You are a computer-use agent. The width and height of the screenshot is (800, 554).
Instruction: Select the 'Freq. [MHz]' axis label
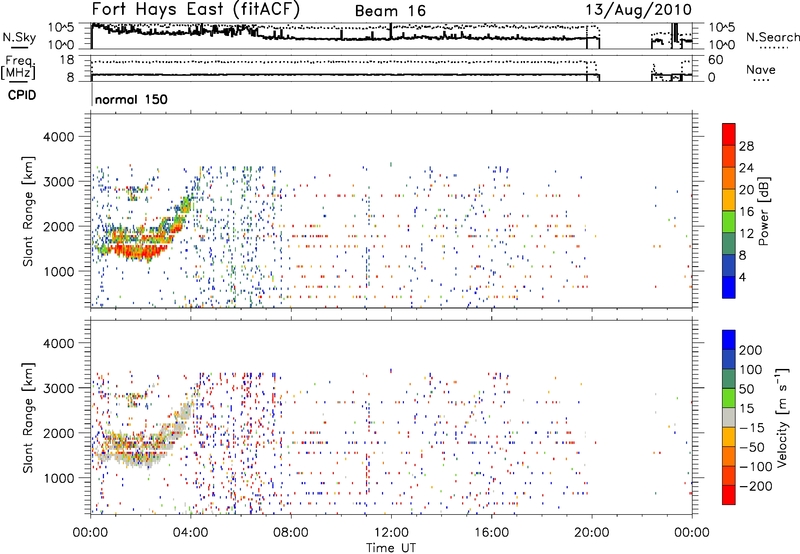click(x=18, y=68)
